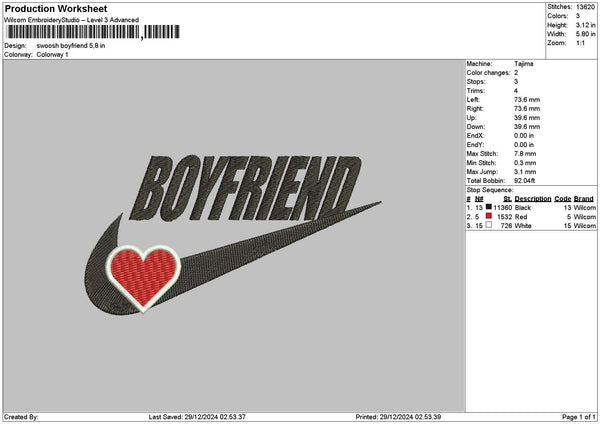Click the Machine value Tajima
The image size is (600, 424).
point(523,63)
